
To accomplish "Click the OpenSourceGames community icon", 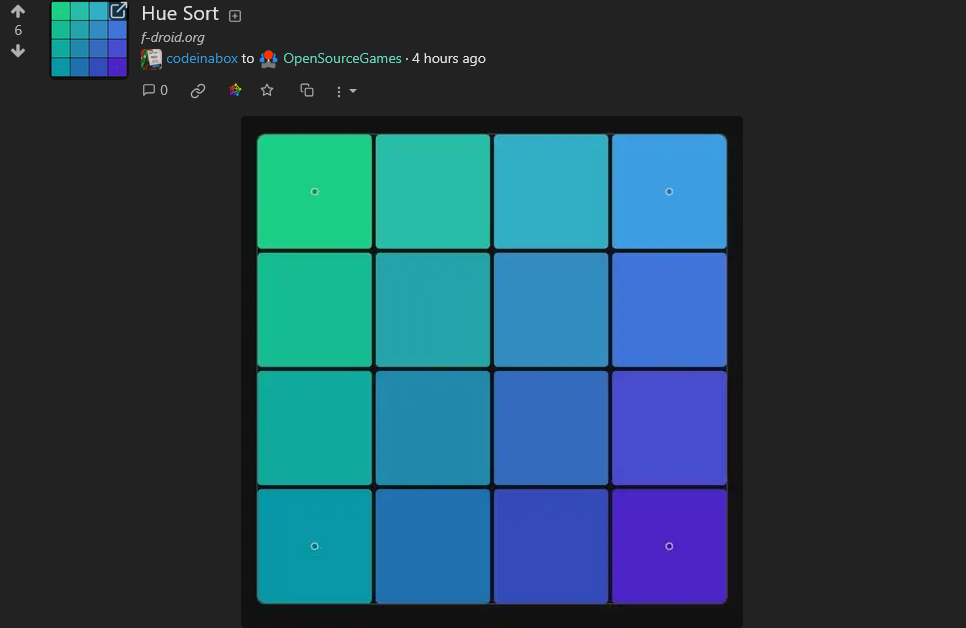I will [269, 59].
